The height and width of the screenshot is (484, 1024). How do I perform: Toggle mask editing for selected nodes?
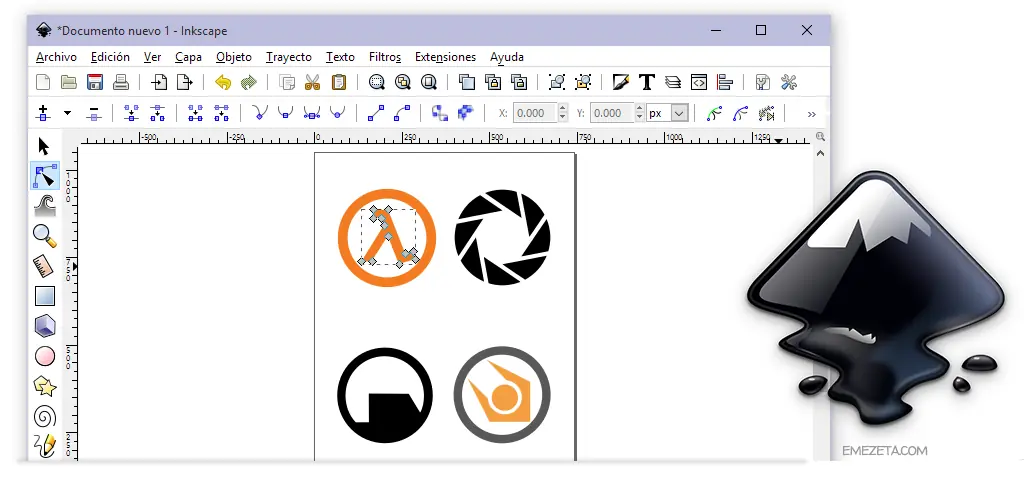tap(740, 113)
